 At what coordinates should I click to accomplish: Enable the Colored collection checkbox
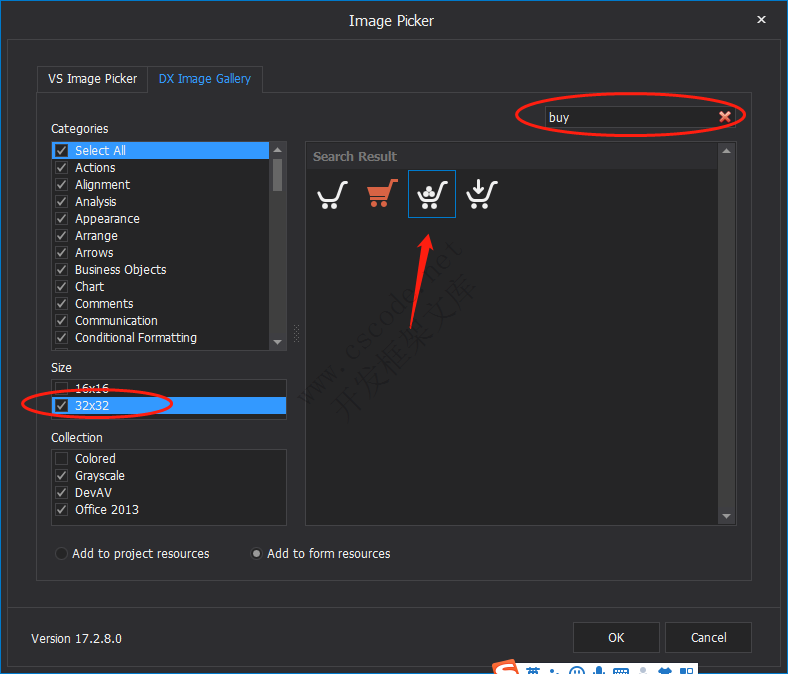pos(62,458)
